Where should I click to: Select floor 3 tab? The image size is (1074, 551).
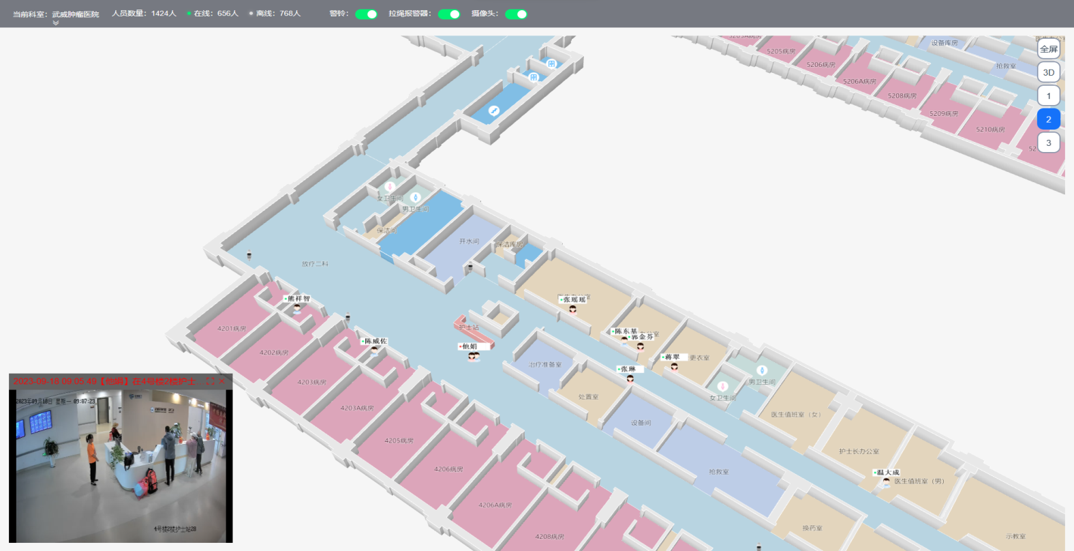point(1048,143)
